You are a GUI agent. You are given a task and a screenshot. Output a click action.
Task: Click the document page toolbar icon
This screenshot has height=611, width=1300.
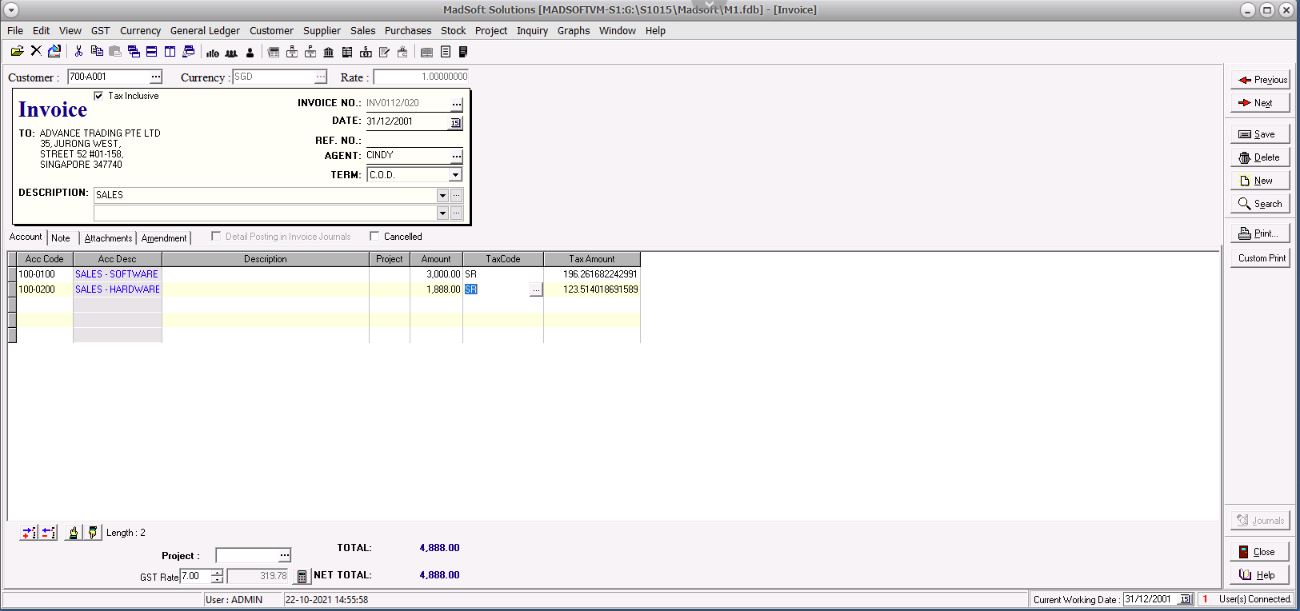point(446,50)
